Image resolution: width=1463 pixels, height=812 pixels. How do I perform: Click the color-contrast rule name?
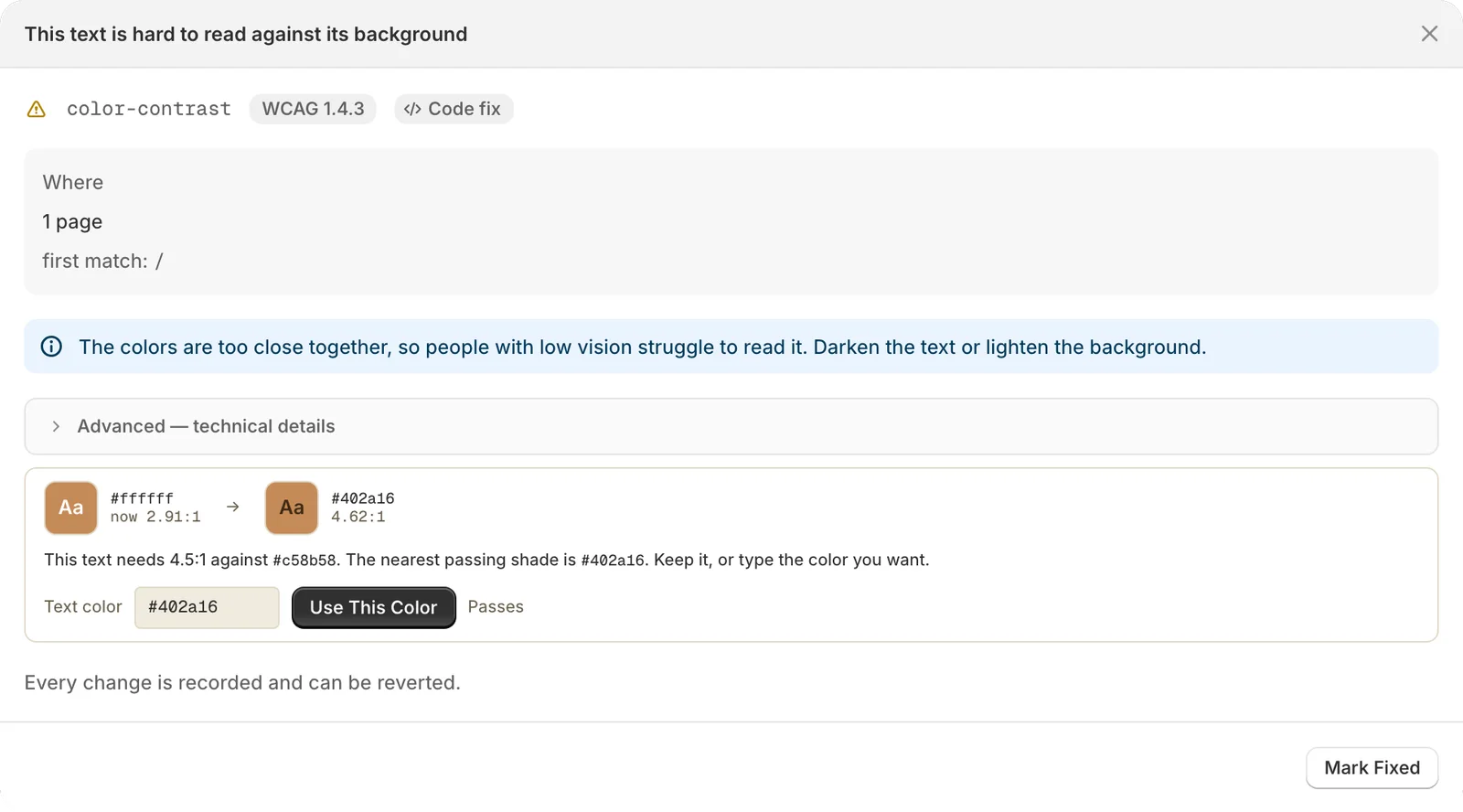(x=149, y=109)
